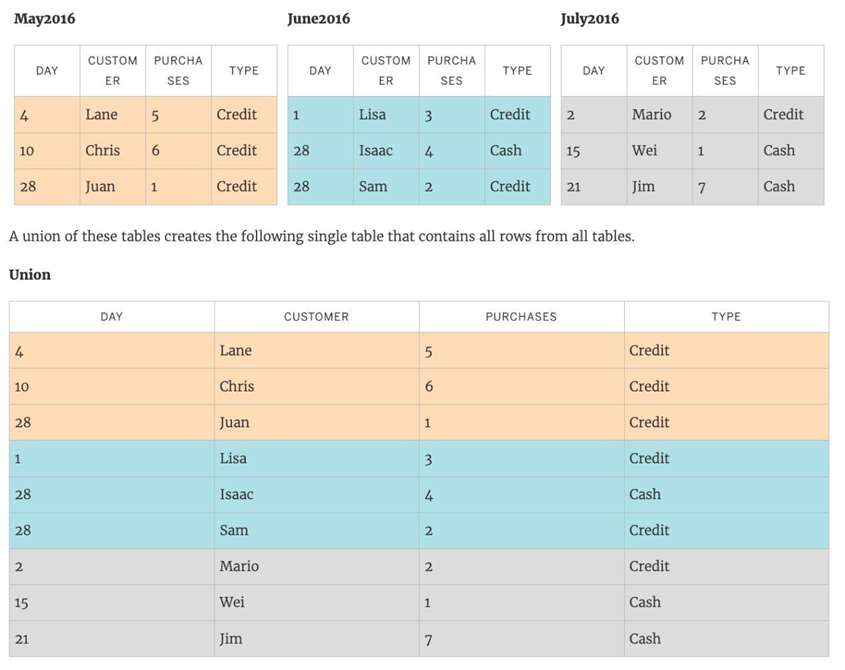845x670 pixels.
Task: Click CUSTOMER header in the Union table
Action: click(x=316, y=317)
